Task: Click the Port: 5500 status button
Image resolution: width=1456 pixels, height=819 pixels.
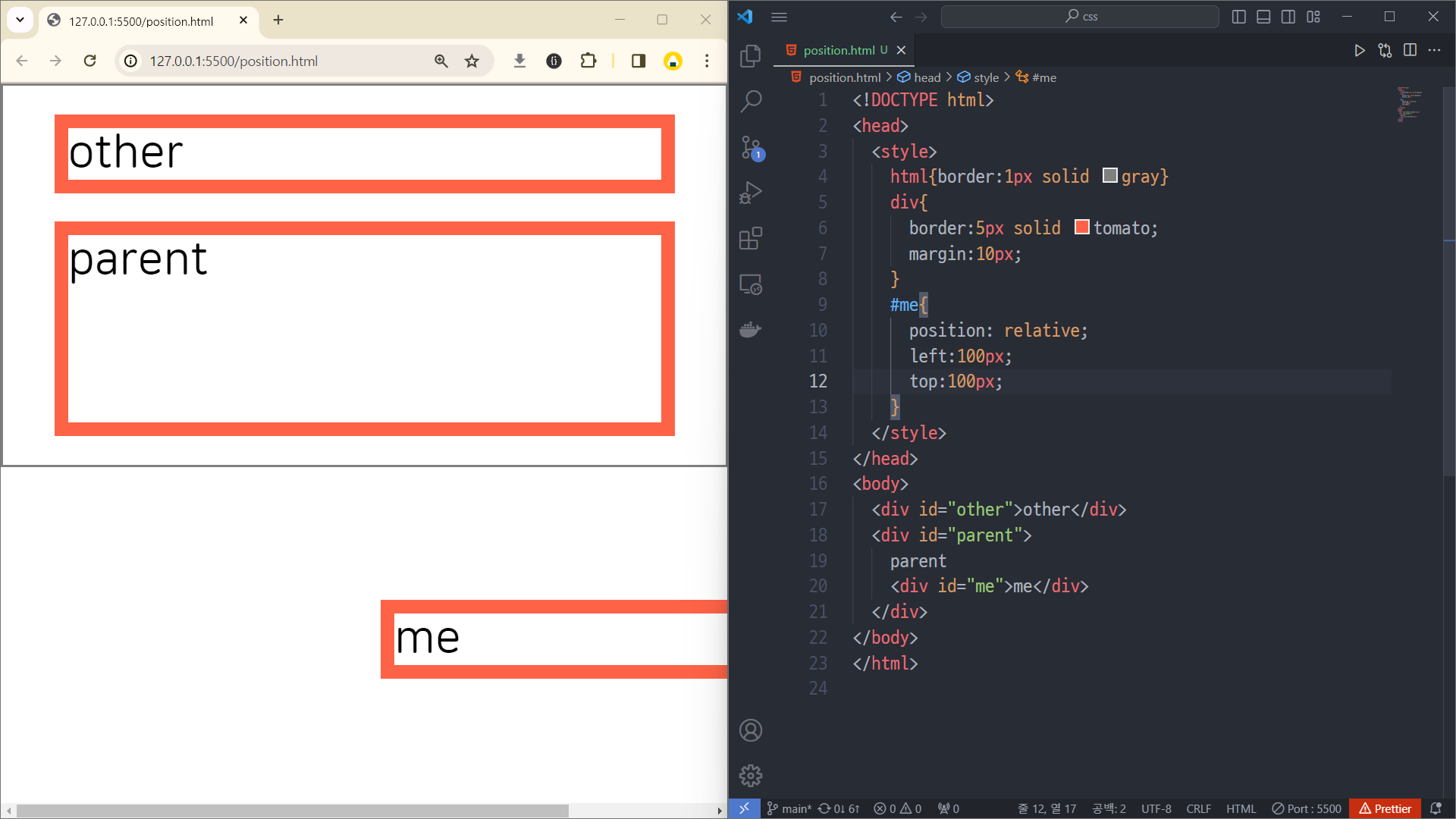Action: pos(1307,808)
